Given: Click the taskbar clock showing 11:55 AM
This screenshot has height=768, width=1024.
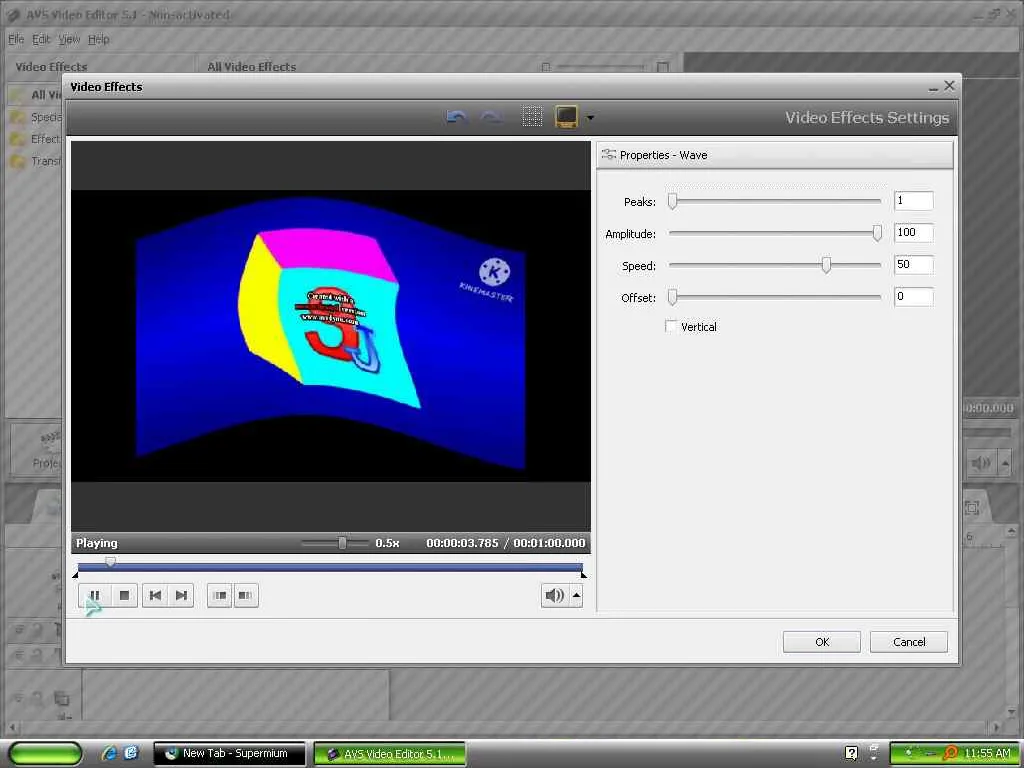Looking at the screenshot, I should point(987,754).
